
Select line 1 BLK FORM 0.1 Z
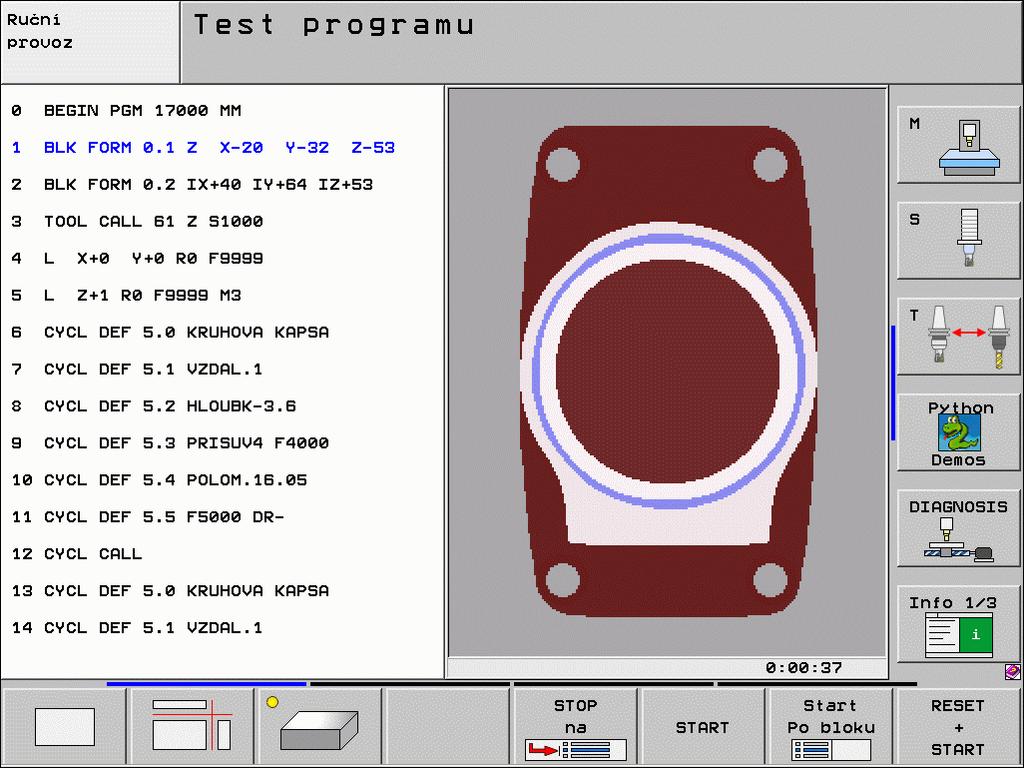[222, 148]
